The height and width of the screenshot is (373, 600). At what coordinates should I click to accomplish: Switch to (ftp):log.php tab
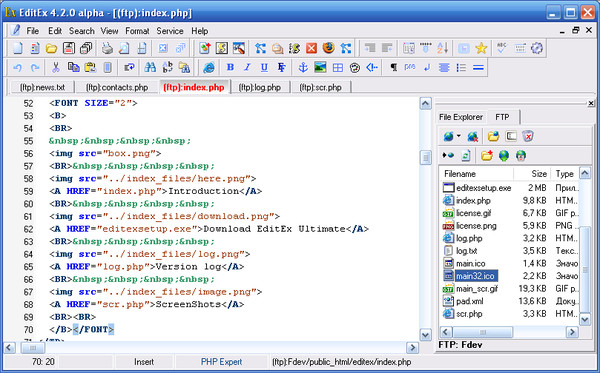(260, 87)
